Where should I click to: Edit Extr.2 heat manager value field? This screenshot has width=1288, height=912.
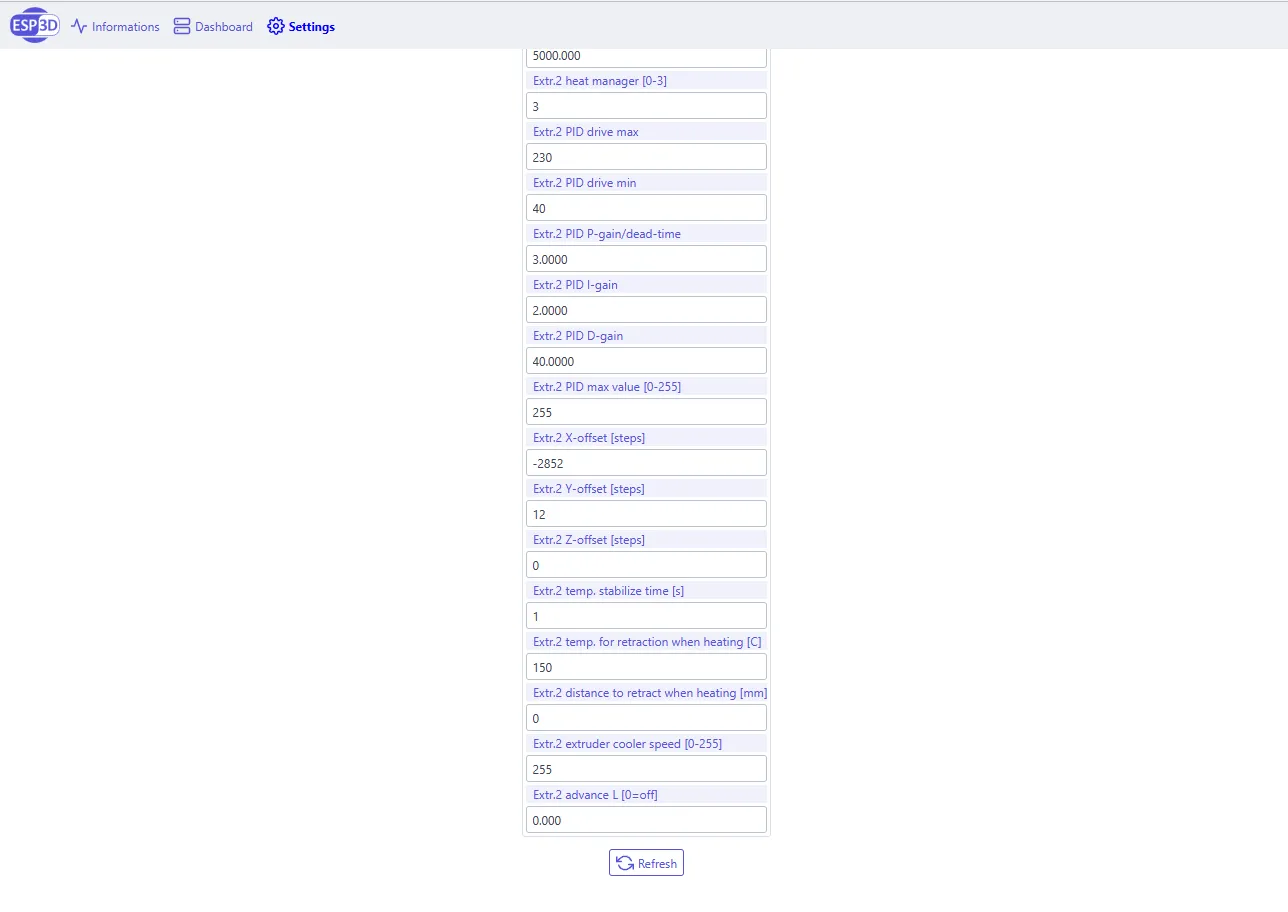point(646,106)
